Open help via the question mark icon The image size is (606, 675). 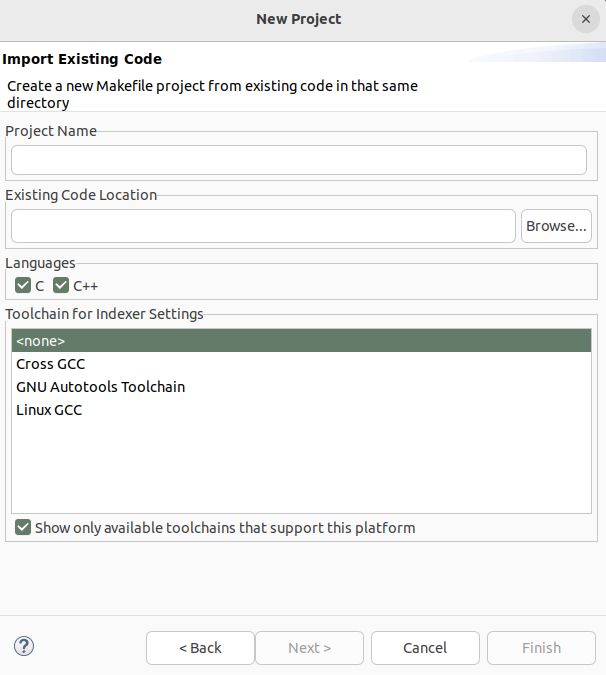click(24, 647)
